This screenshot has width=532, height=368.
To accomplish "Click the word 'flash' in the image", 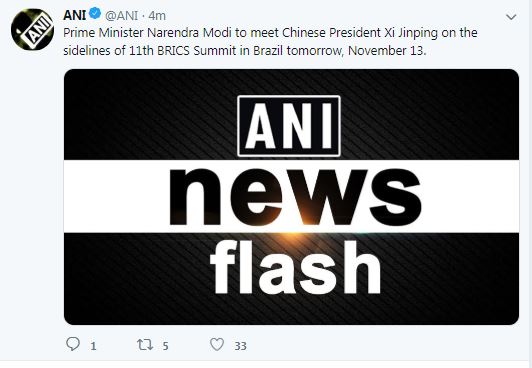I will pos(296,267).
